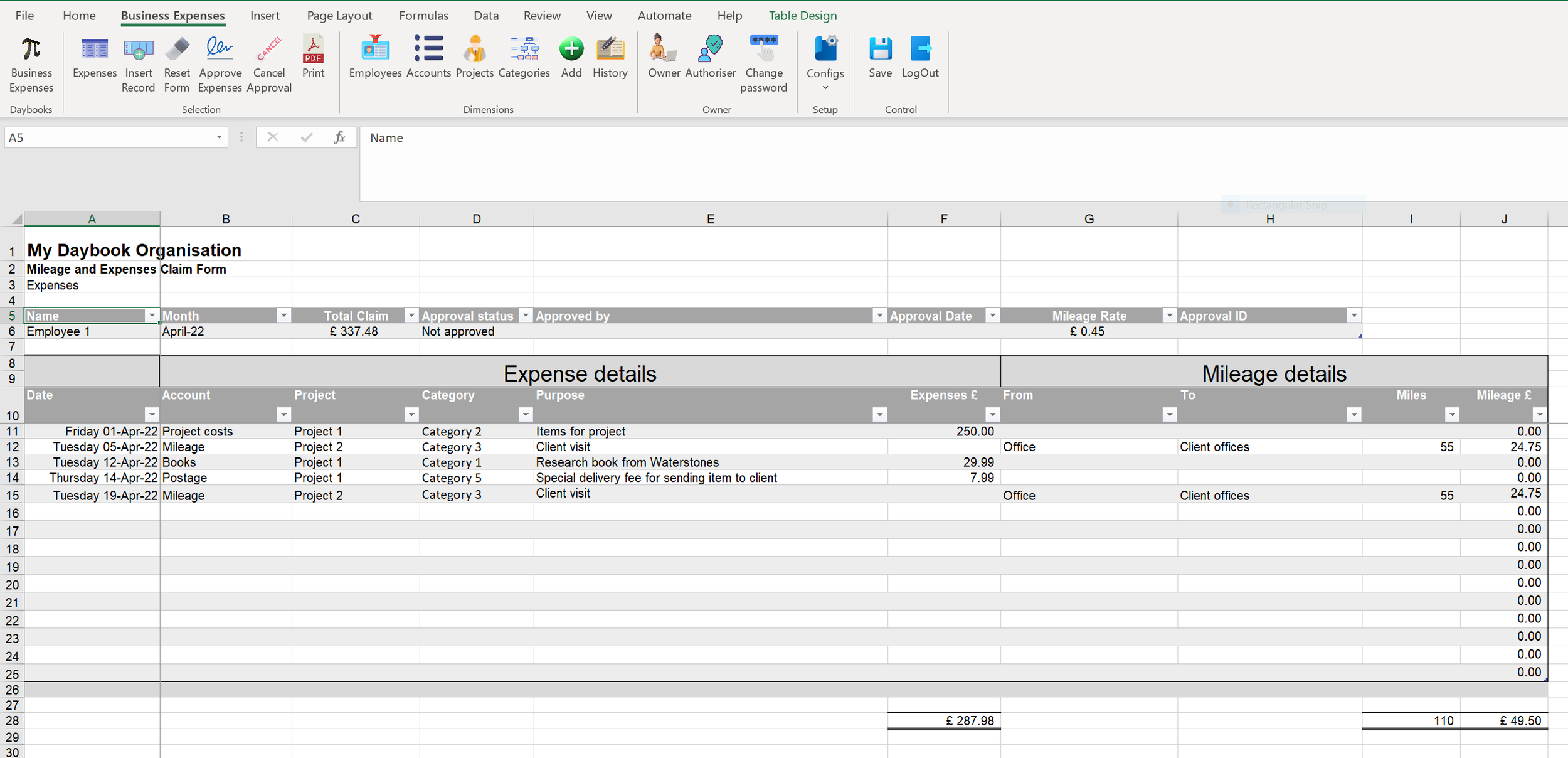Click Cancel Approval stamp icon

point(269,50)
